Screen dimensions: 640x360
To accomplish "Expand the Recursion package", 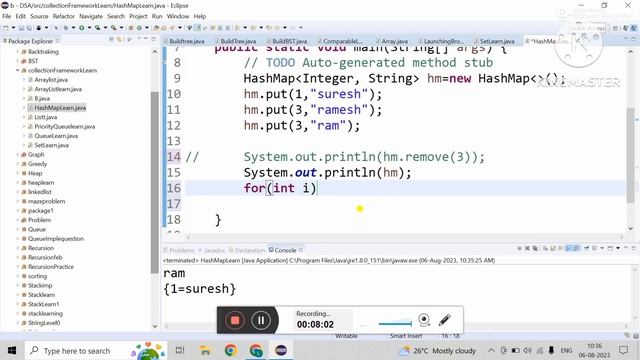I will coord(18,248).
